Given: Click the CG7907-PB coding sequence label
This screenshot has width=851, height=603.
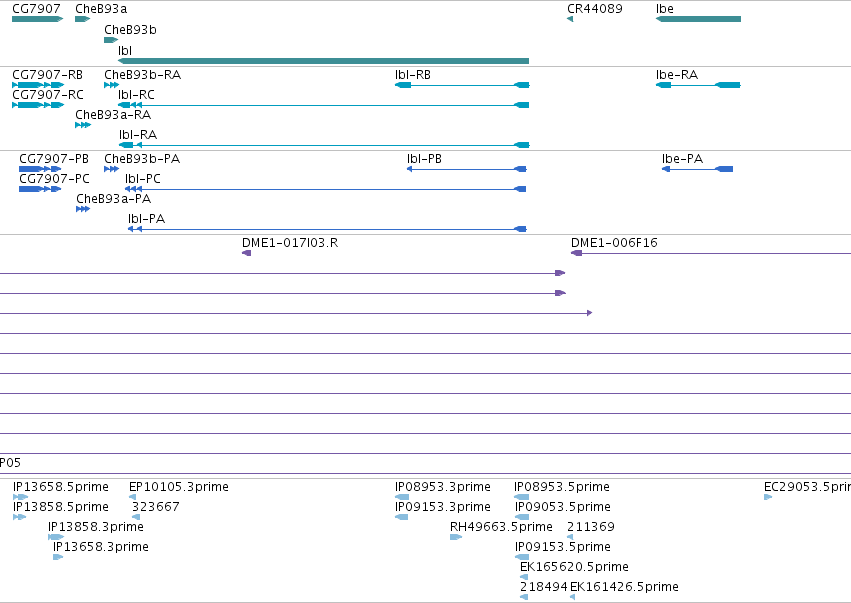Looking at the screenshot, I should 54,159.
